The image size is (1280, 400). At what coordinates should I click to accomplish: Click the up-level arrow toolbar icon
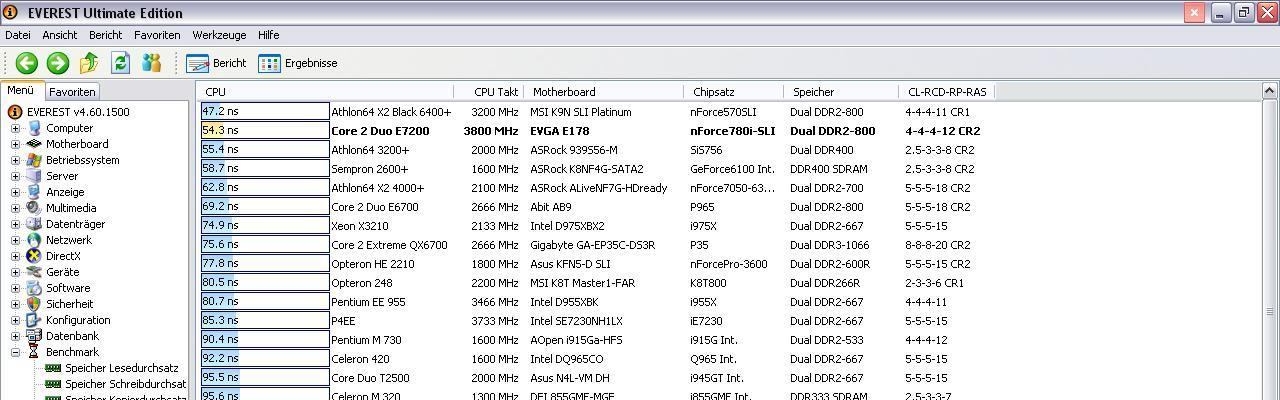coord(89,63)
